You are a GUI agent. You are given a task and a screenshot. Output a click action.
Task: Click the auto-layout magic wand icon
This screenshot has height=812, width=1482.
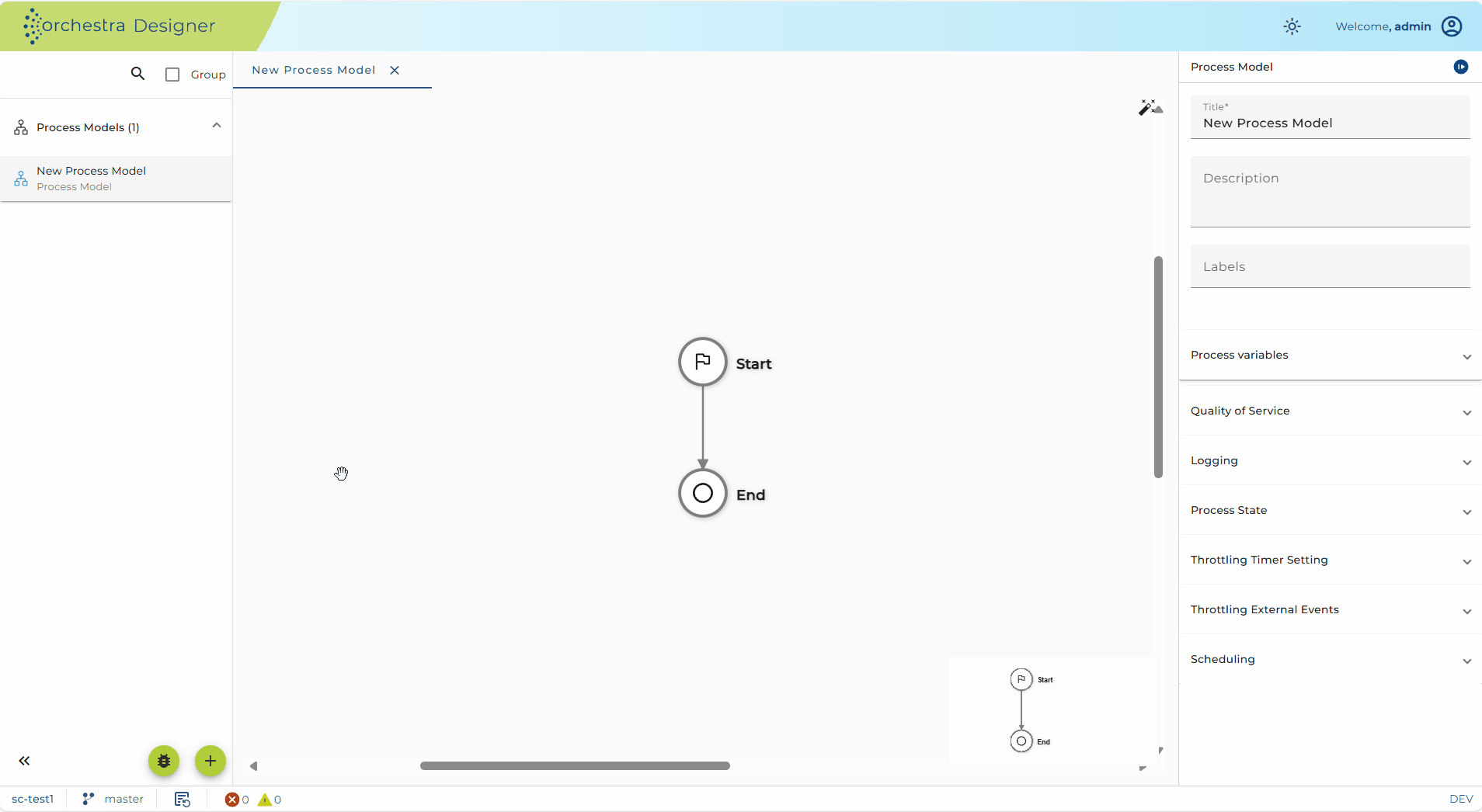click(x=1150, y=107)
